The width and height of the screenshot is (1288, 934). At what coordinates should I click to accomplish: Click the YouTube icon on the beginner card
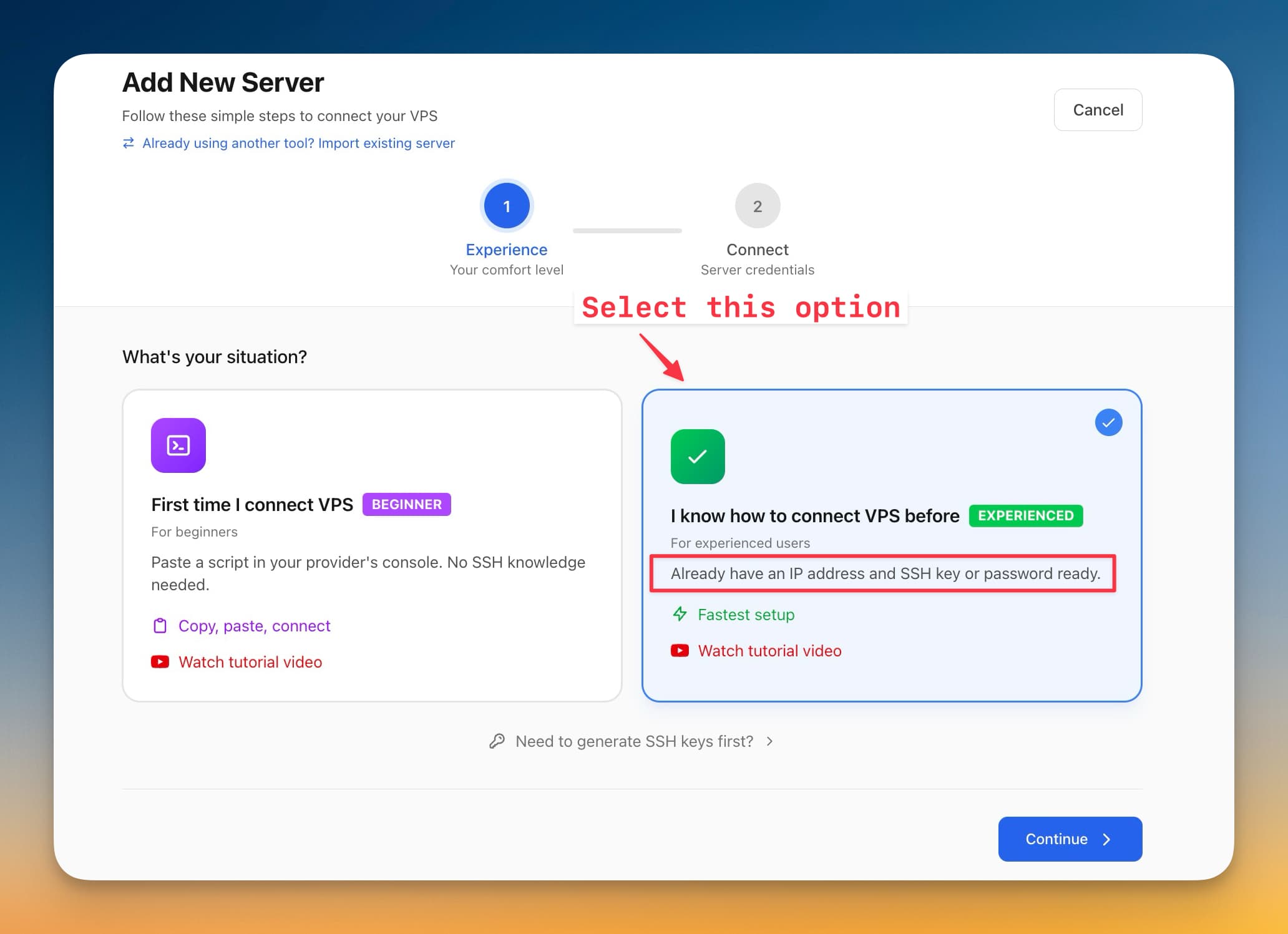pos(160,661)
